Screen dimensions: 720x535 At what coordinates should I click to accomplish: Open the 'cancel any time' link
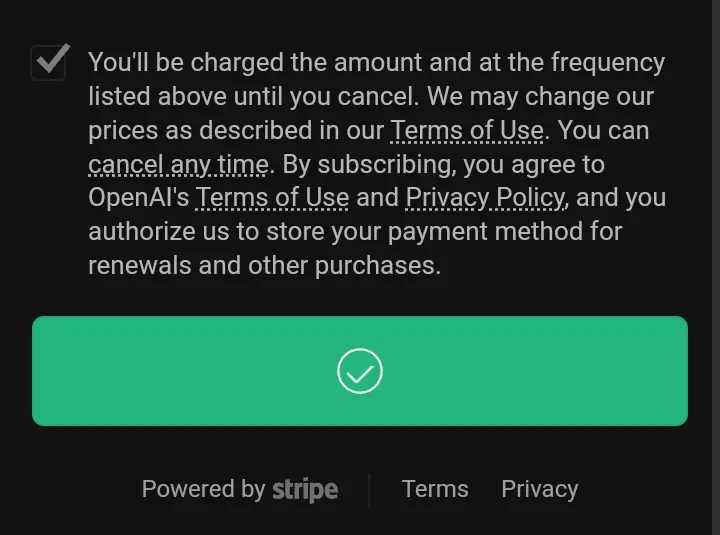pos(178,164)
